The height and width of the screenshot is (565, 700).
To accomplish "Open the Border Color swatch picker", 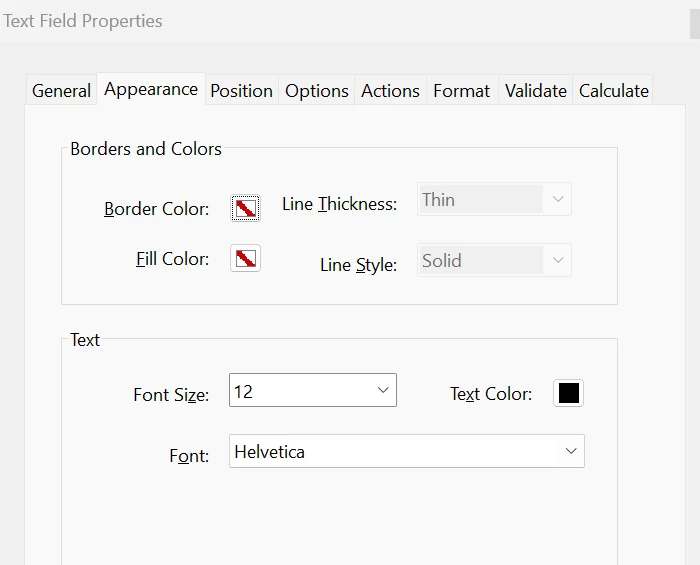I will tap(245, 208).
